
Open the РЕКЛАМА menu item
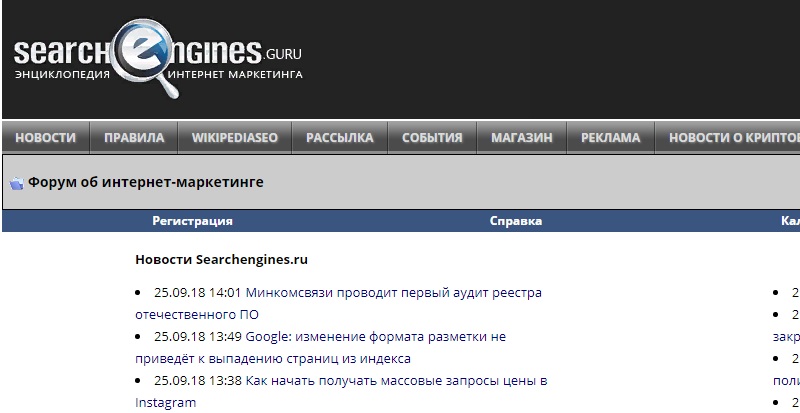[610, 138]
